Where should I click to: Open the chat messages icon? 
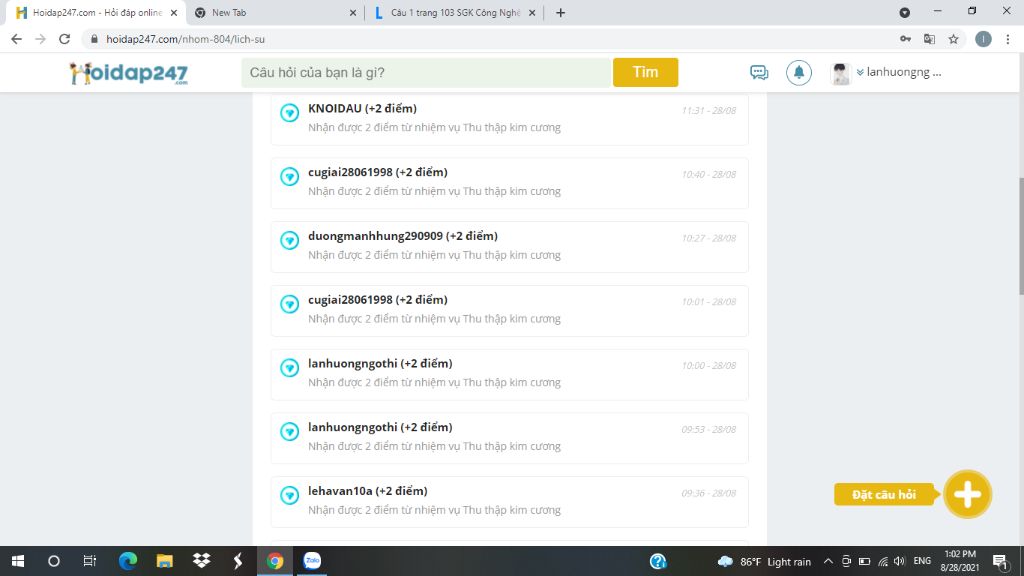[759, 72]
